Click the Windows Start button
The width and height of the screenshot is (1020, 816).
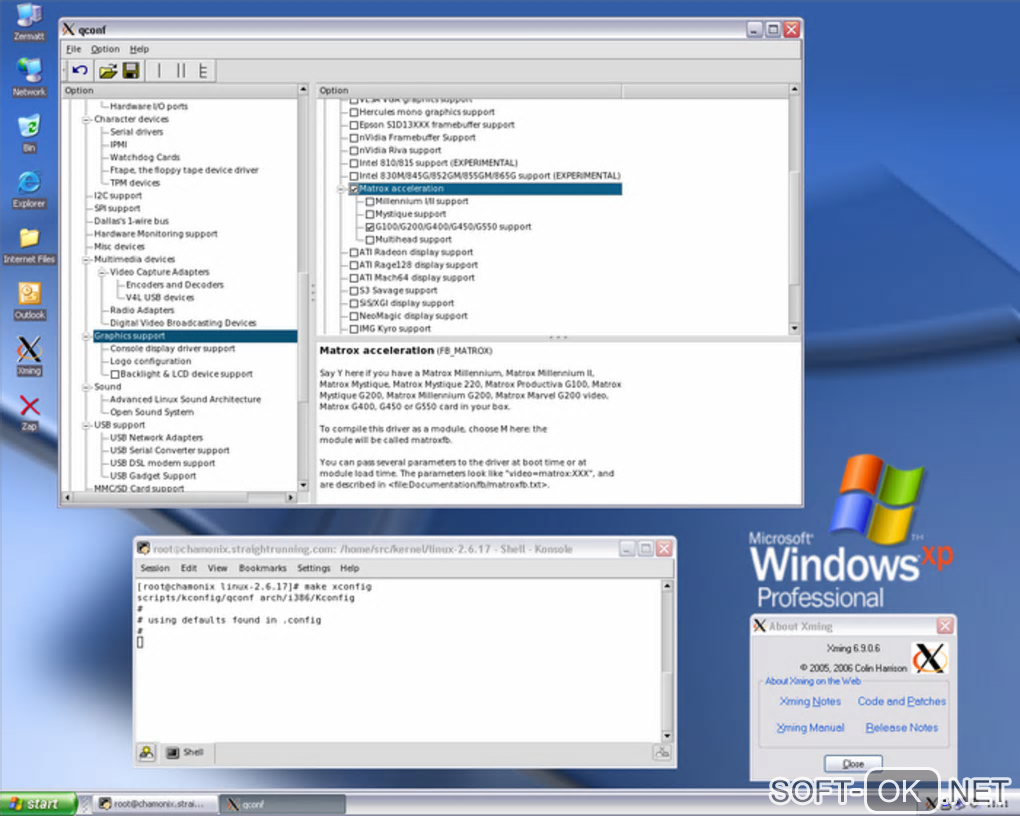(38, 804)
